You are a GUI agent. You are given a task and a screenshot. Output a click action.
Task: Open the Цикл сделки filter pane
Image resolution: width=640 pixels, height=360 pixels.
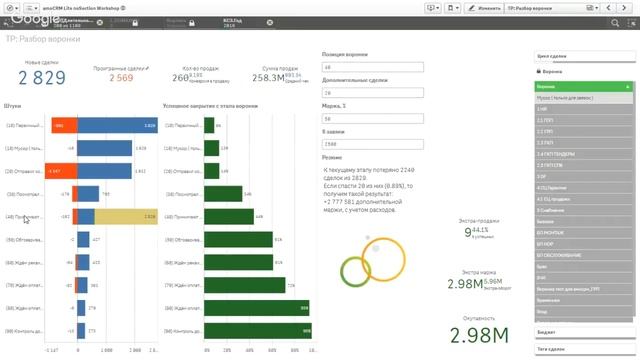[x=585, y=56]
